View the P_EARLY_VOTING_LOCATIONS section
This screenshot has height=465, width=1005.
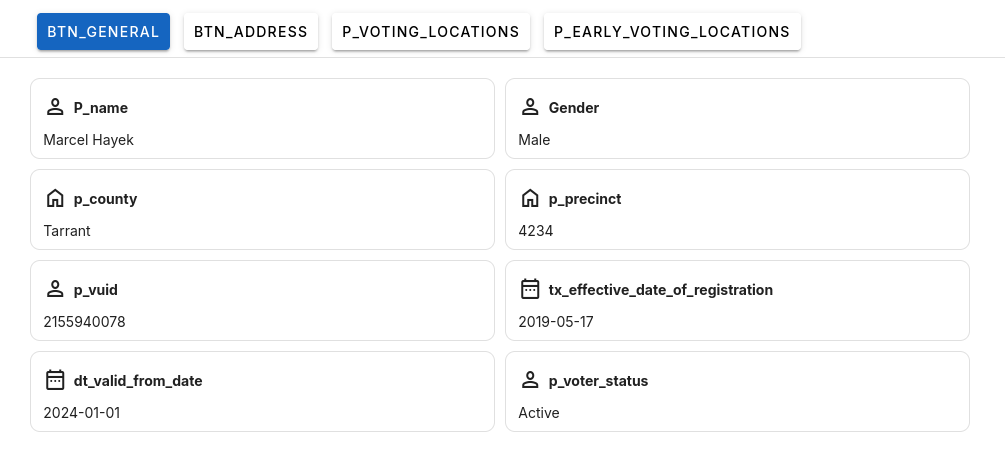pos(672,32)
